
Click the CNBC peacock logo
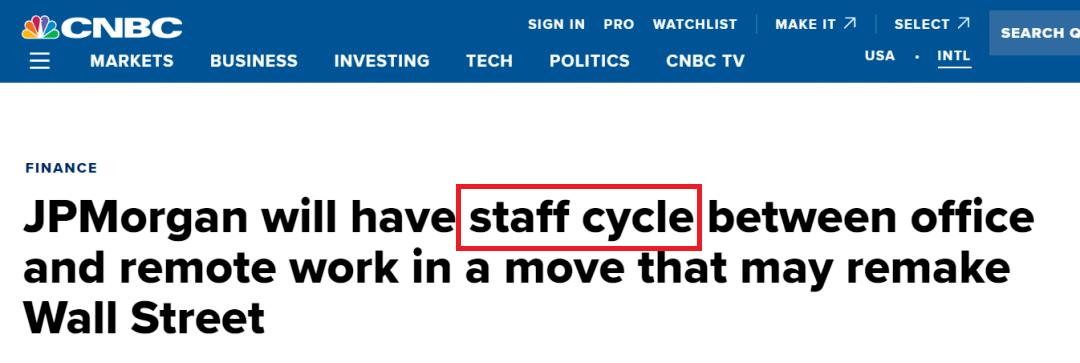(103, 28)
